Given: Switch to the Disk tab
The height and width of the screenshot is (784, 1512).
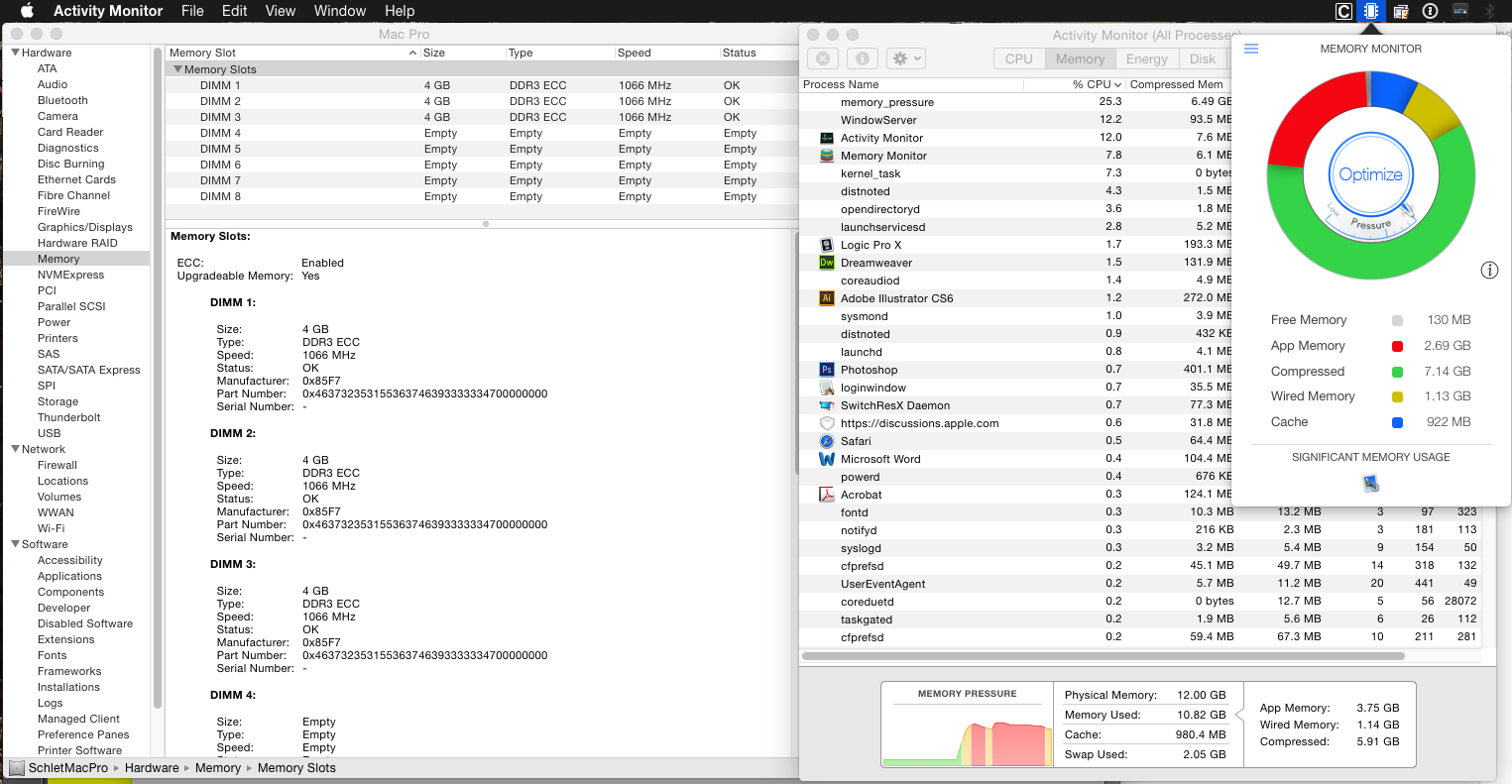Looking at the screenshot, I should [x=1203, y=58].
